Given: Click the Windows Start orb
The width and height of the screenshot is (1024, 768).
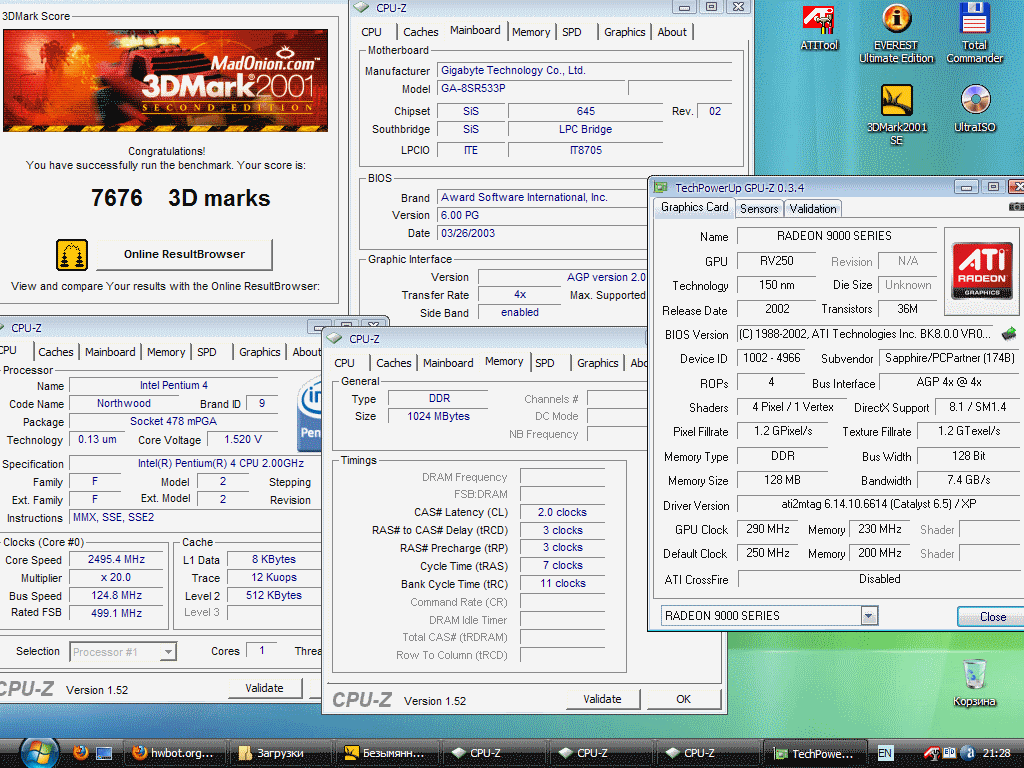Looking at the screenshot, I should pos(39,752).
